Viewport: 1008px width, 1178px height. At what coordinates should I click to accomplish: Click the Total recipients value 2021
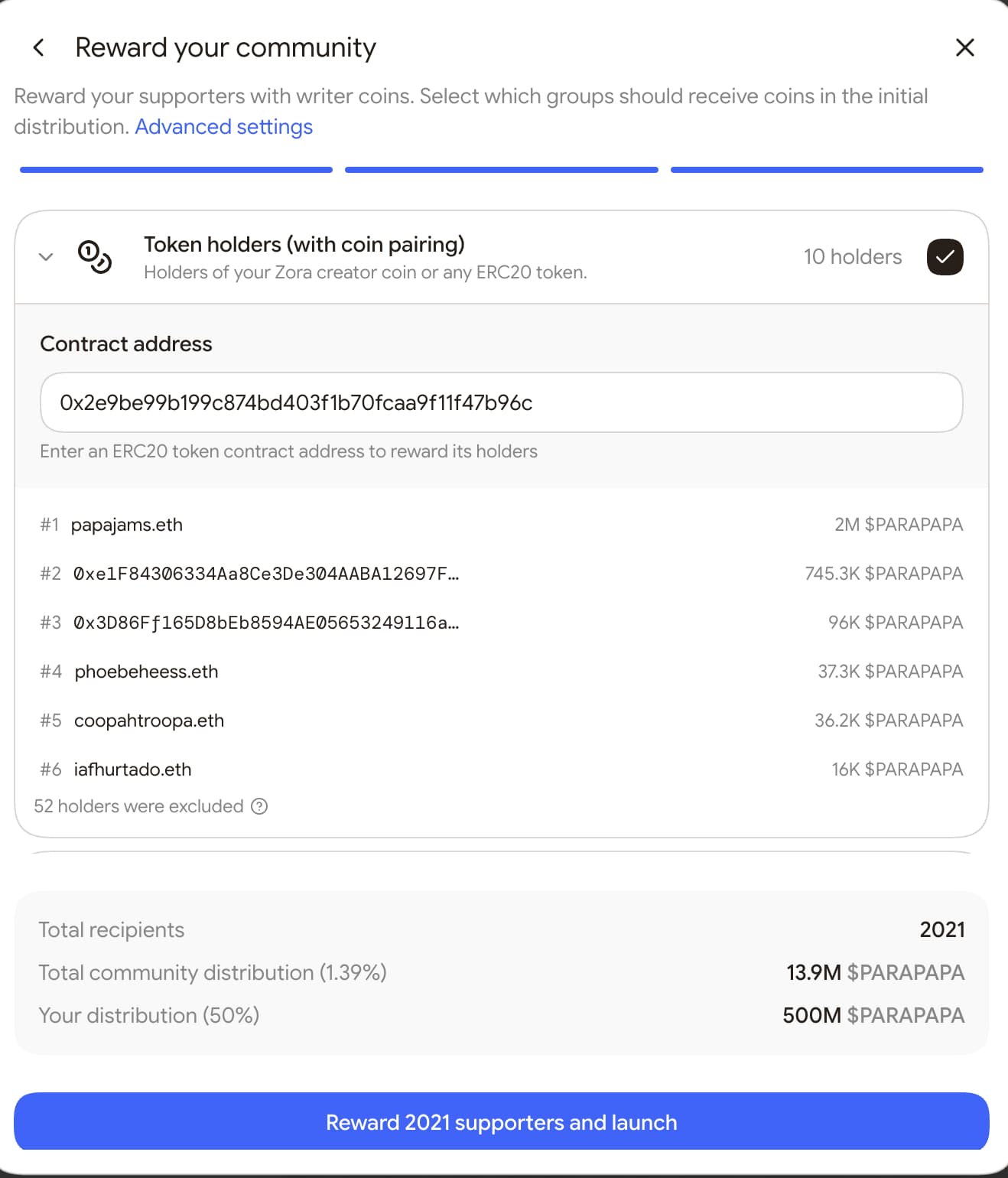(x=943, y=929)
